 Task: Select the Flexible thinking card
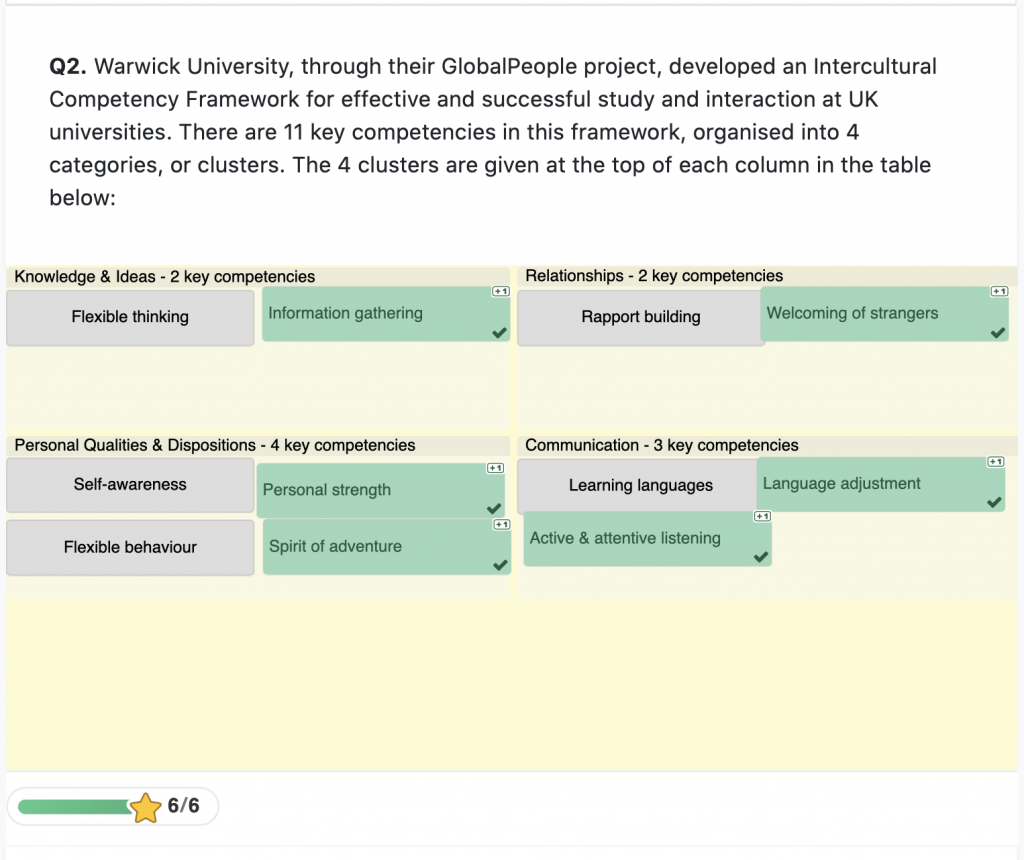click(130, 317)
